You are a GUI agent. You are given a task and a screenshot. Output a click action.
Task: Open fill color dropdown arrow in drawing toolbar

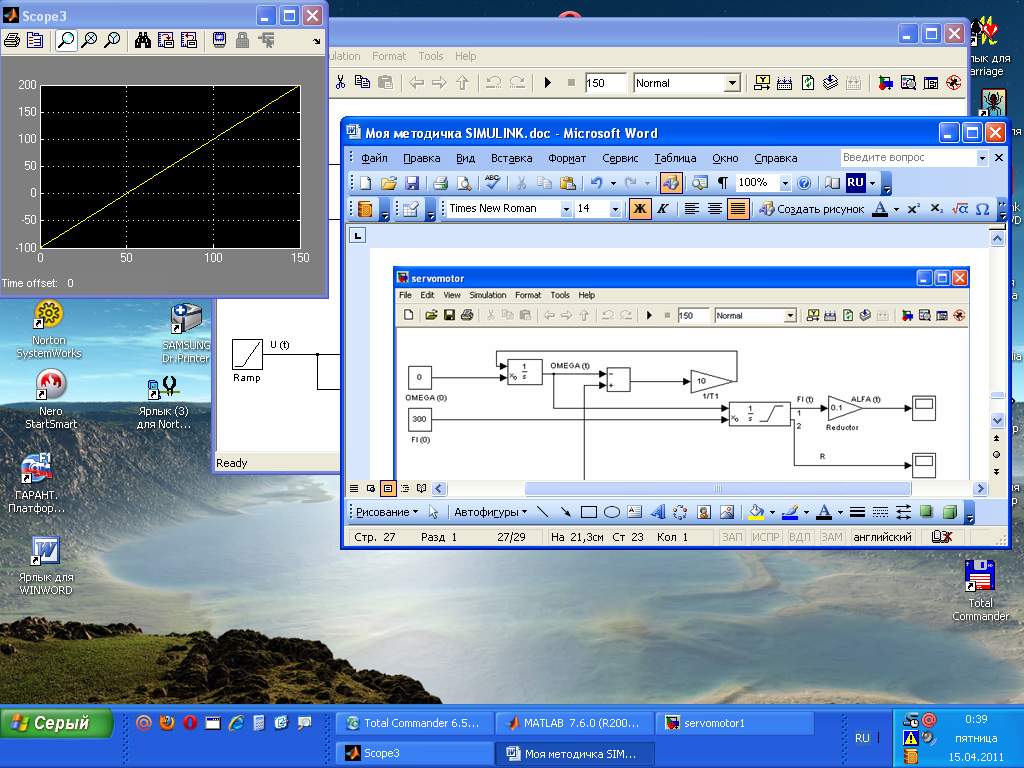coord(772,513)
